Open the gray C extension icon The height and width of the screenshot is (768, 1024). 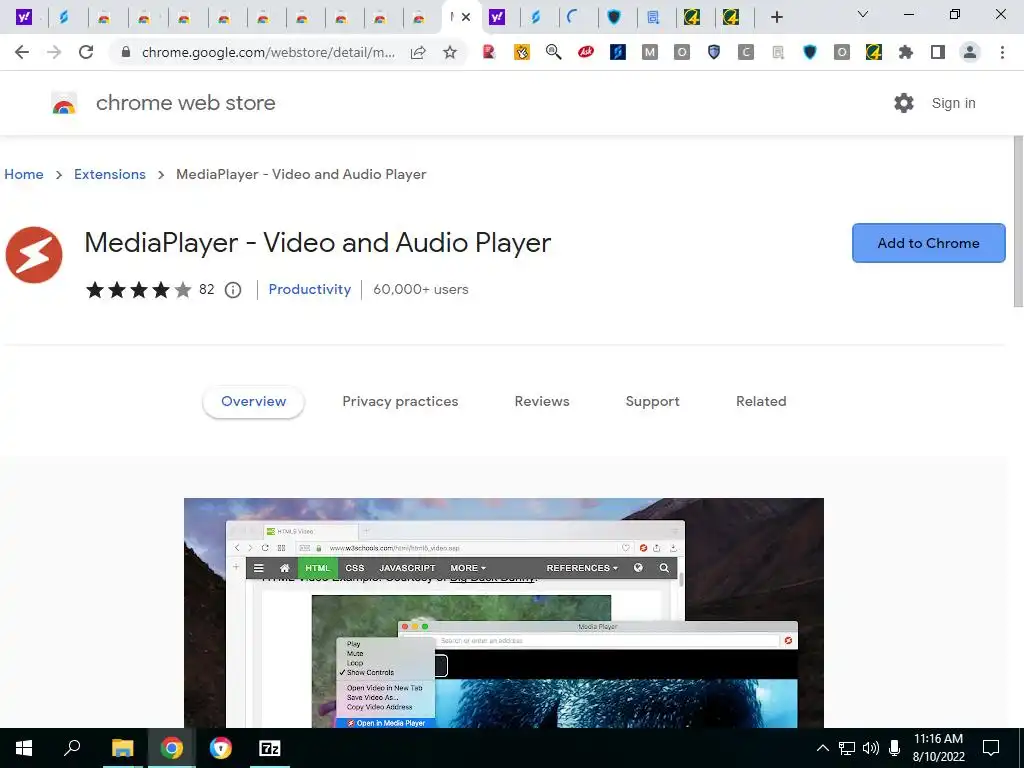point(746,52)
